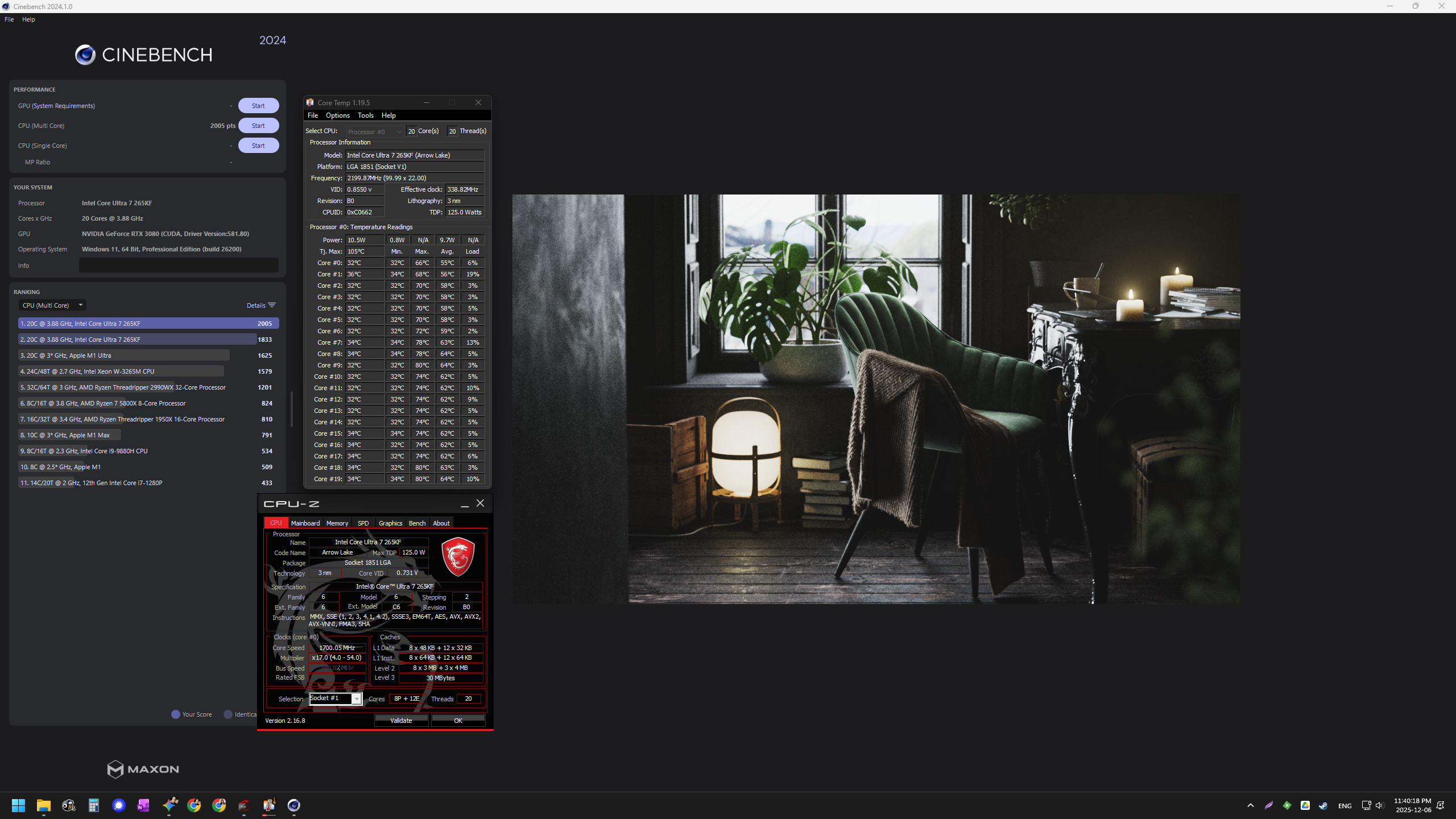Click the Steam icon in system tray

pos(1323,805)
